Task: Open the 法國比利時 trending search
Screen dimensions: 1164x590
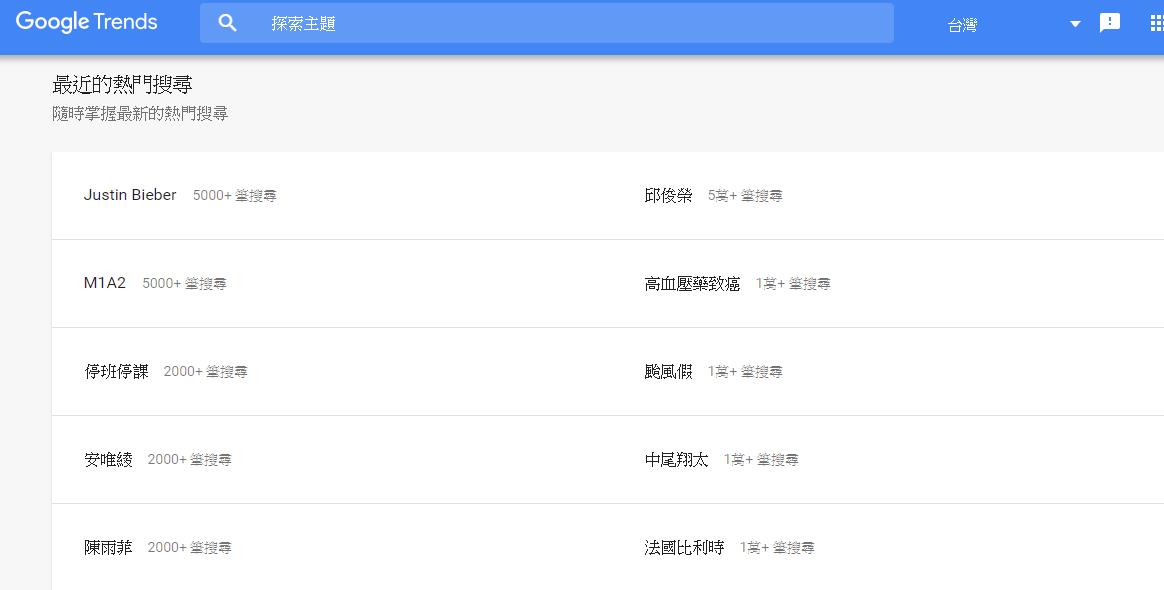Action: tap(684, 548)
